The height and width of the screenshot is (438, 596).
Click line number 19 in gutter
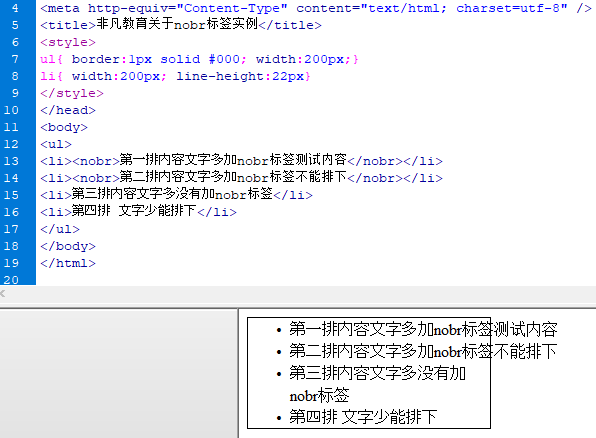(x=11, y=263)
